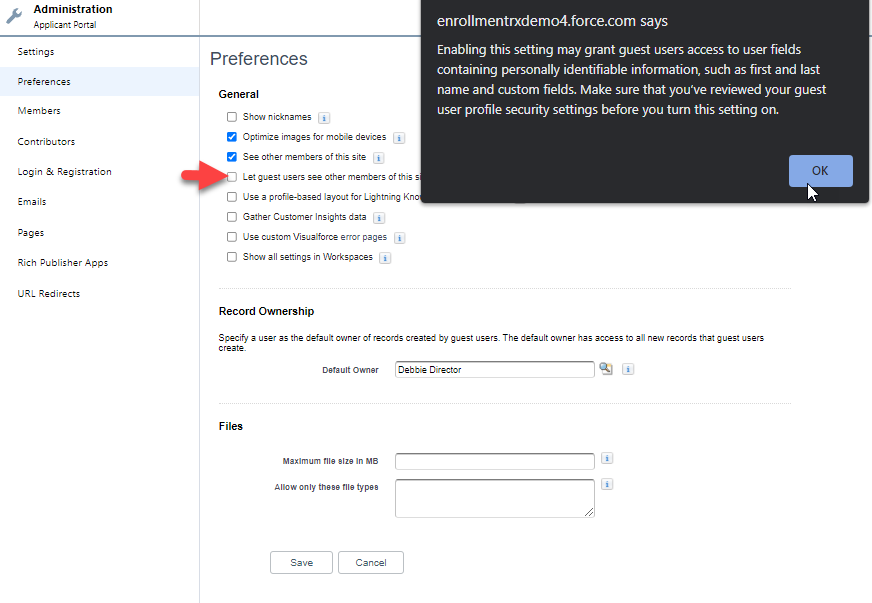Click the Administration wrench icon
This screenshot has width=872, height=603.
(x=15, y=16)
